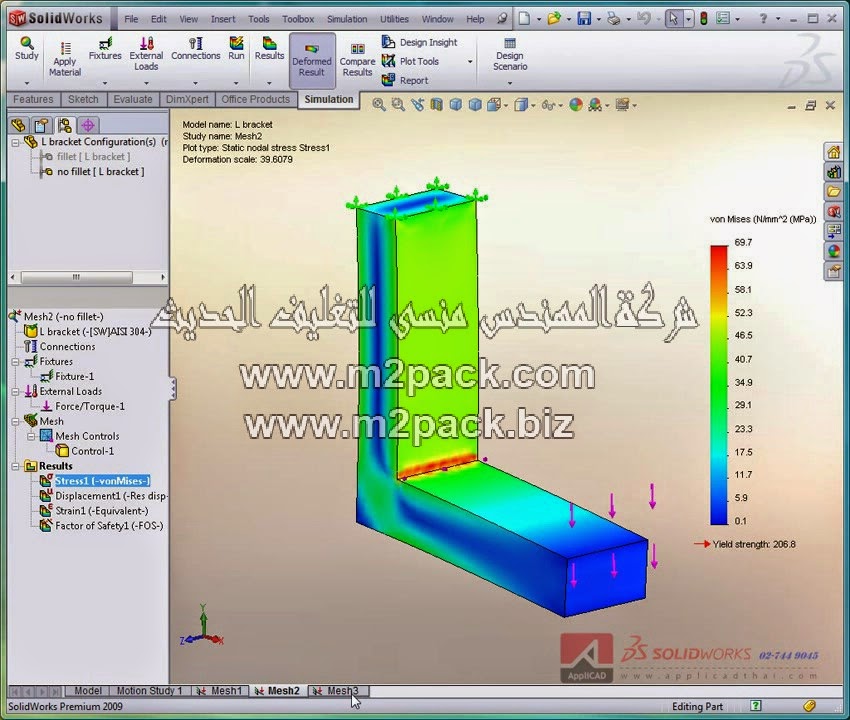850x720 pixels.
Task: Click the Previous View icon
Action: click(417, 104)
